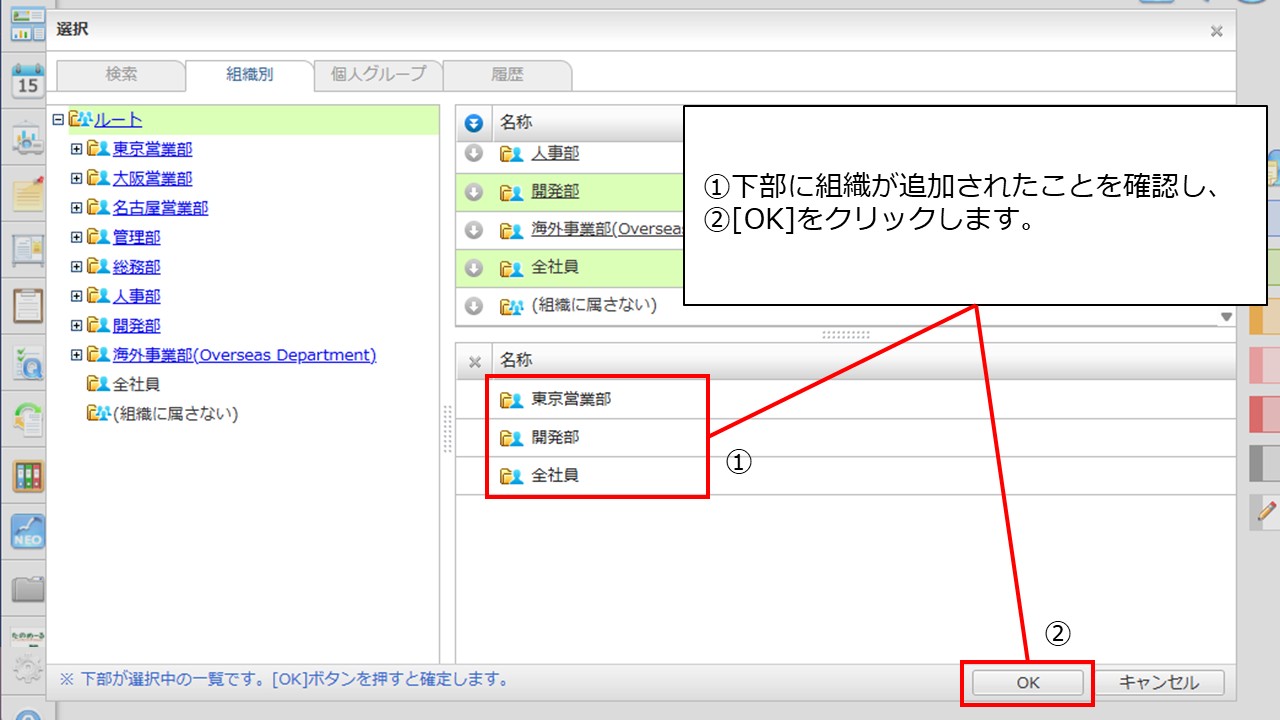Switch to the 検索 tab
This screenshot has height=720, width=1280.
tap(121, 74)
